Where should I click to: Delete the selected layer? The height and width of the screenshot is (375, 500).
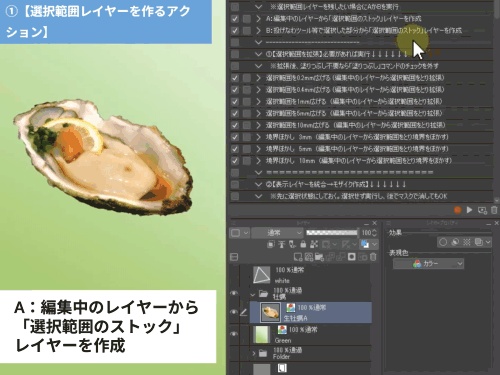click(x=373, y=257)
